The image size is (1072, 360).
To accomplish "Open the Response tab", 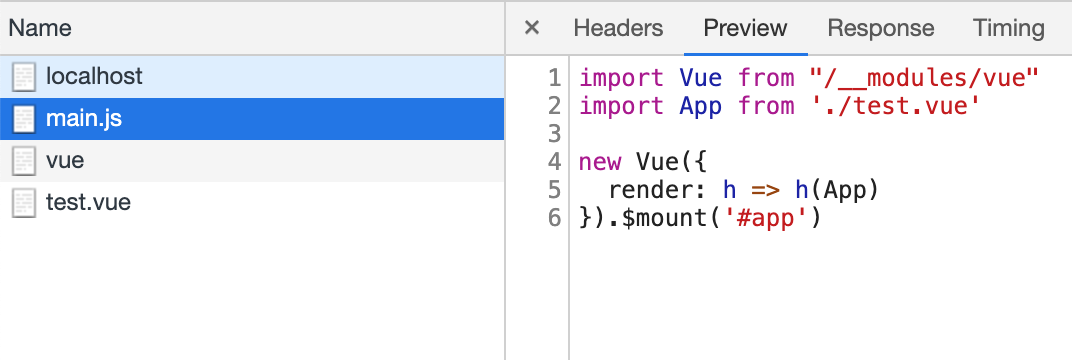I will [881, 28].
